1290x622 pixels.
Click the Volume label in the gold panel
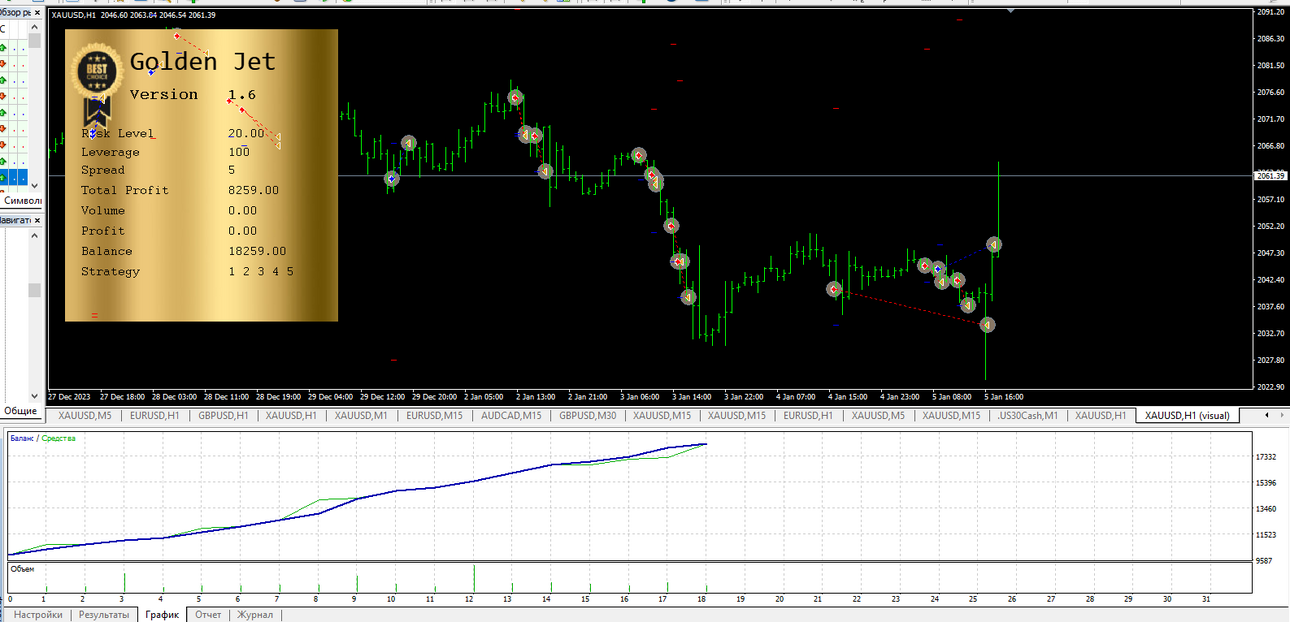(103, 210)
